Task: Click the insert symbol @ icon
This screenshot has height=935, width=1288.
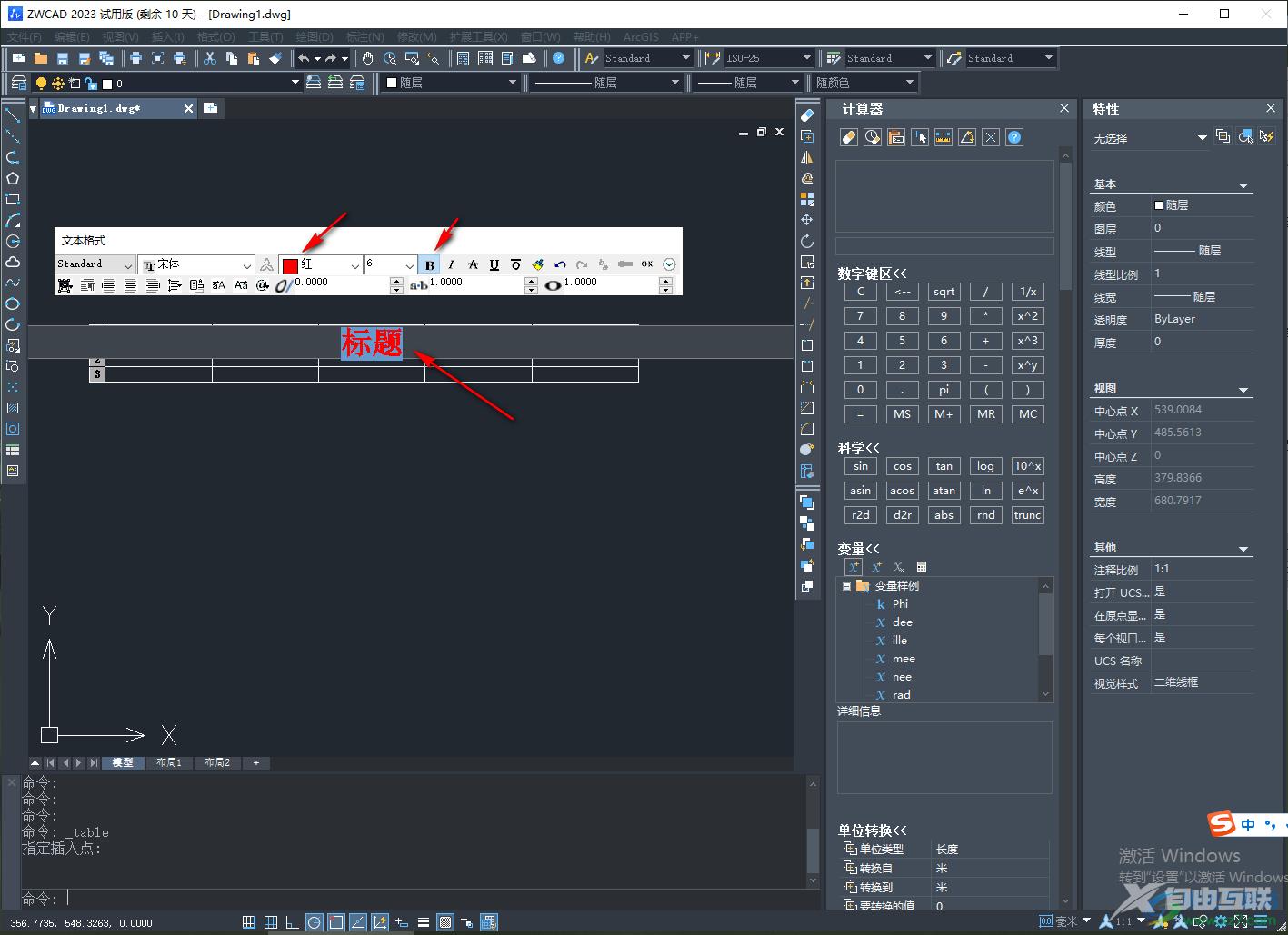Action: [262, 285]
